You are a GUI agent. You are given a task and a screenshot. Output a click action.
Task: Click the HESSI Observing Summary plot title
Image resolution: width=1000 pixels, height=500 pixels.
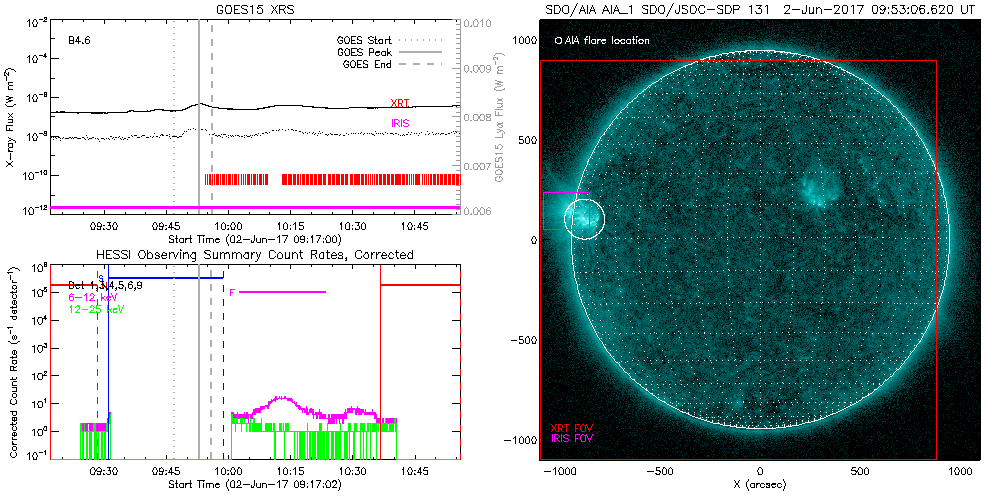pos(234,255)
